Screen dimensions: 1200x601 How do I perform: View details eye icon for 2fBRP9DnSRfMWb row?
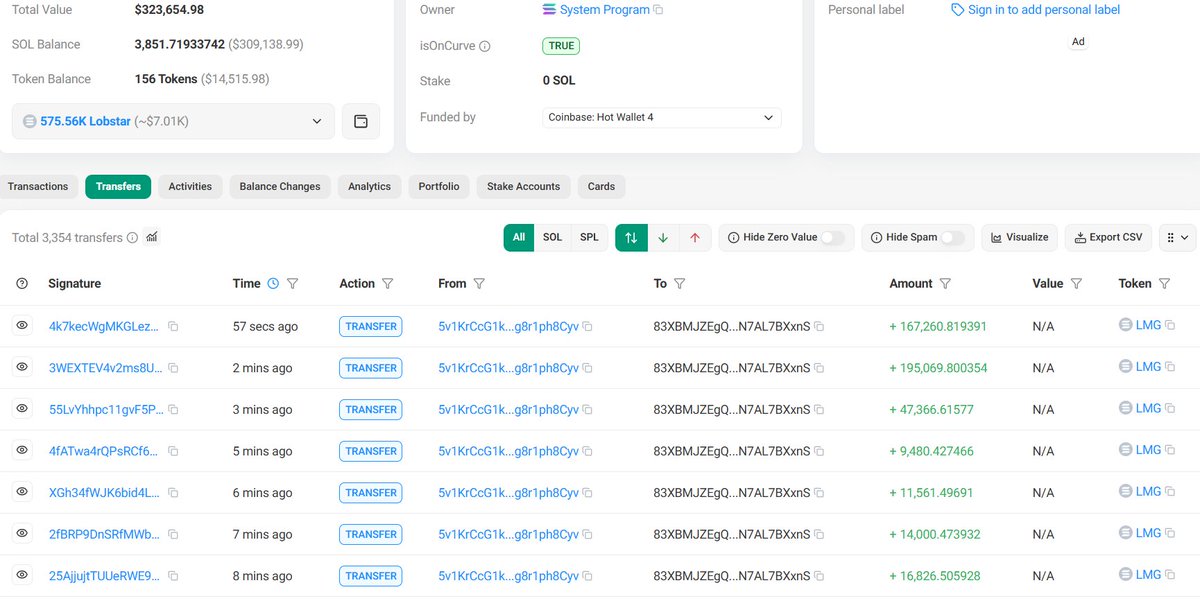click(x=22, y=534)
